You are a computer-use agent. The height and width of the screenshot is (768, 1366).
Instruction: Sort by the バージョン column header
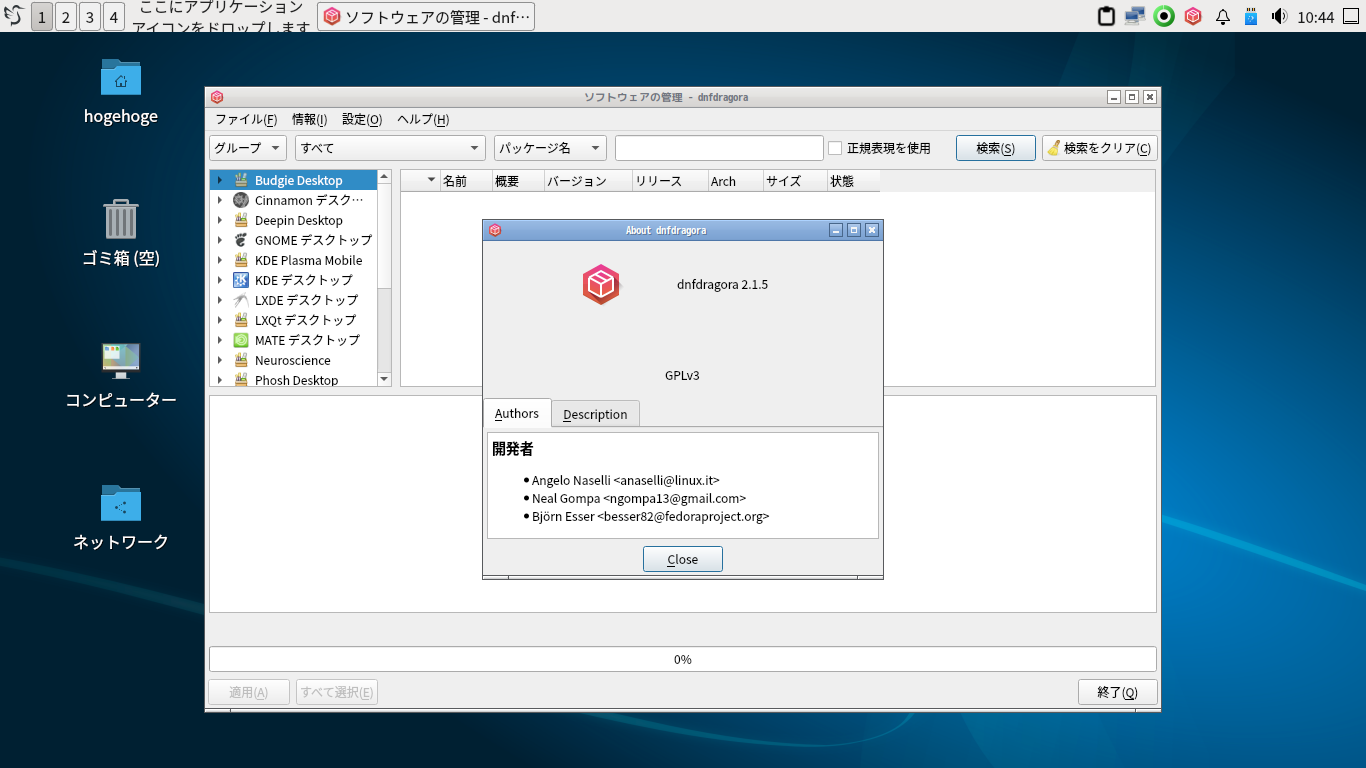click(x=588, y=181)
